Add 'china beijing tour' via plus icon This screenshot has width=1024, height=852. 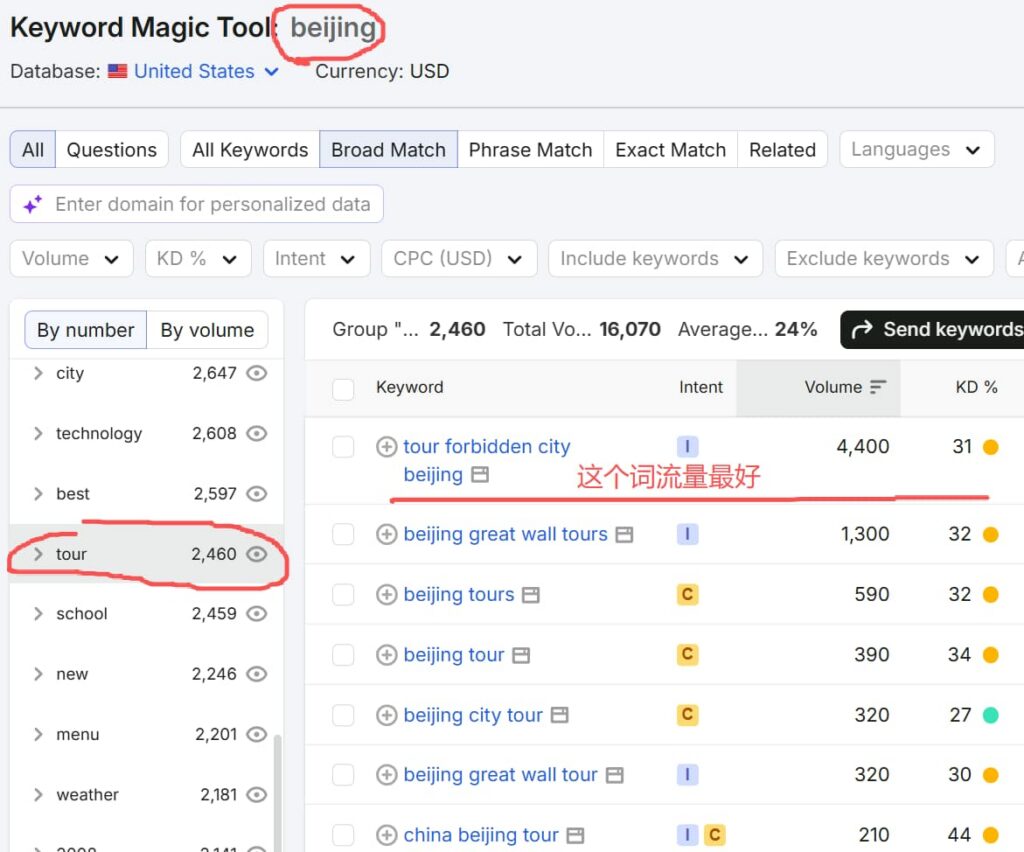387,835
